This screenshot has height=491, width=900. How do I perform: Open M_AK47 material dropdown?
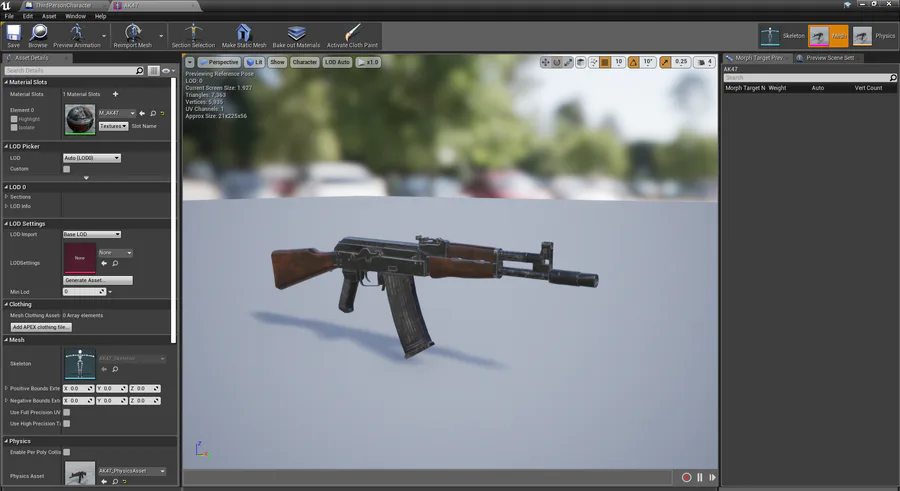(x=117, y=113)
